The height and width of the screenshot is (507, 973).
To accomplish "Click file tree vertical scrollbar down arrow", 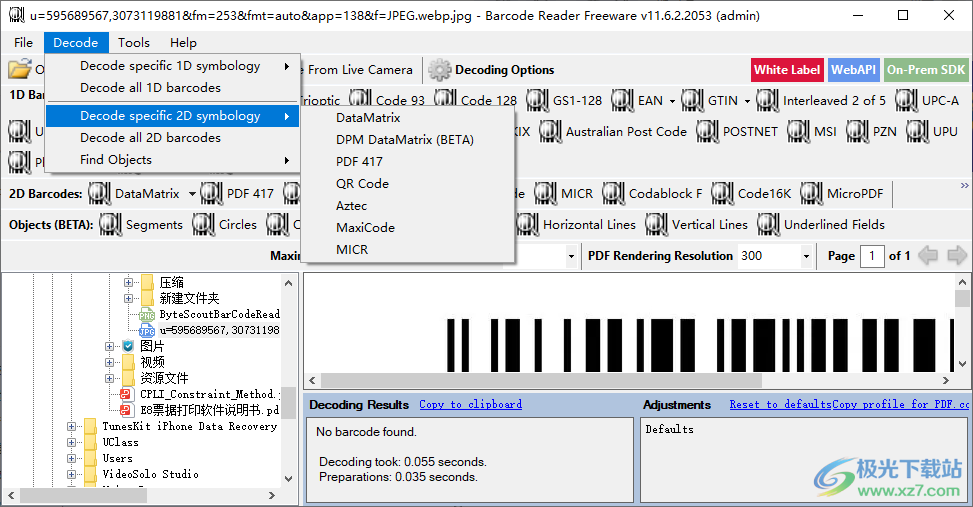I will pyautogui.click(x=288, y=478).
